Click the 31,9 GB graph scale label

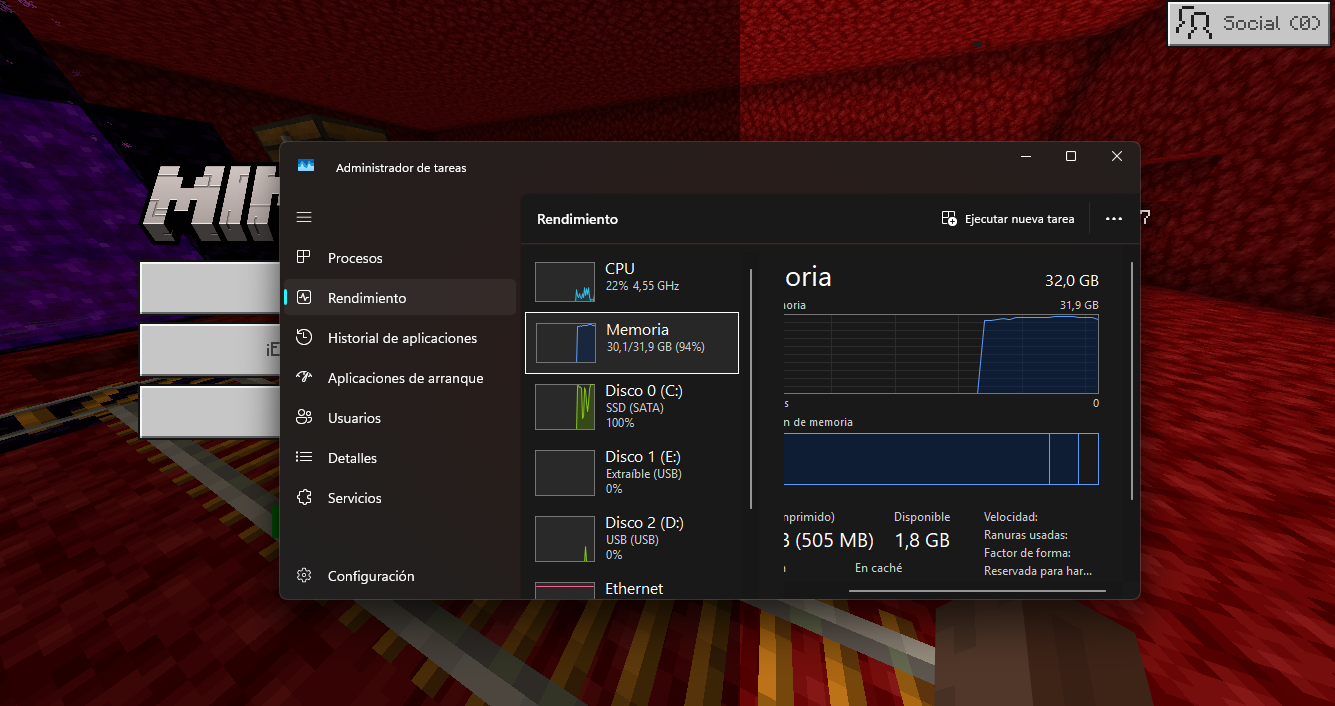tap(1079, 305)
